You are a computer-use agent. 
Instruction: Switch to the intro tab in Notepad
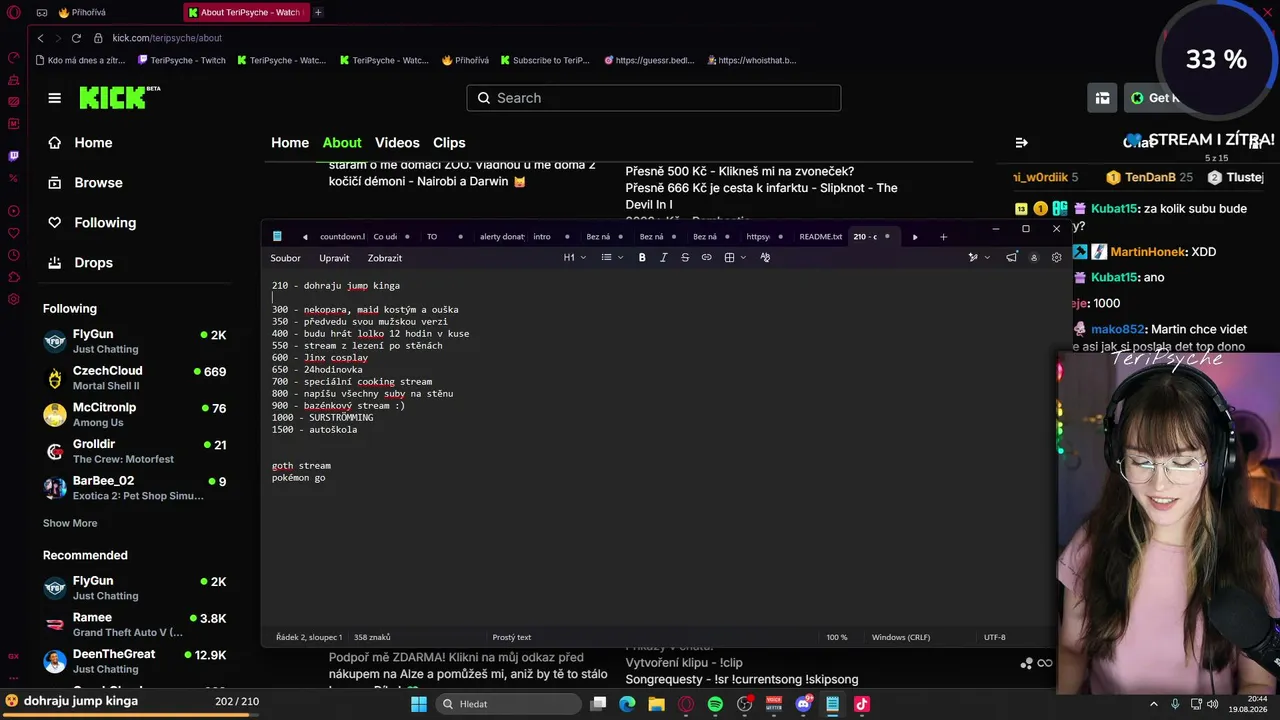point(542,237)
